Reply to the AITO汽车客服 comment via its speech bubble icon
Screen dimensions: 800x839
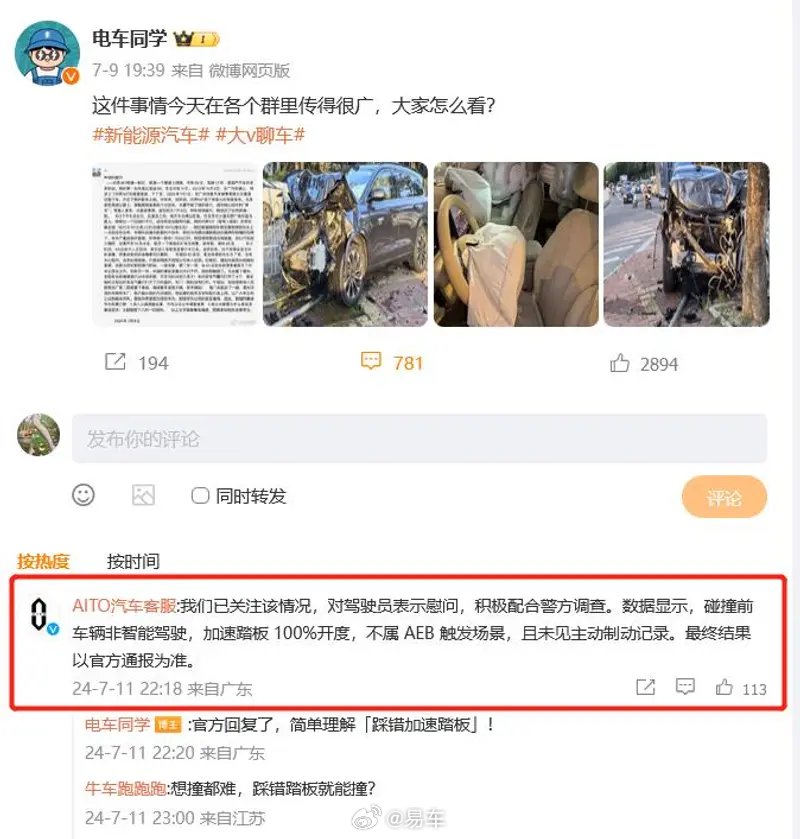[x=685, y=687]
